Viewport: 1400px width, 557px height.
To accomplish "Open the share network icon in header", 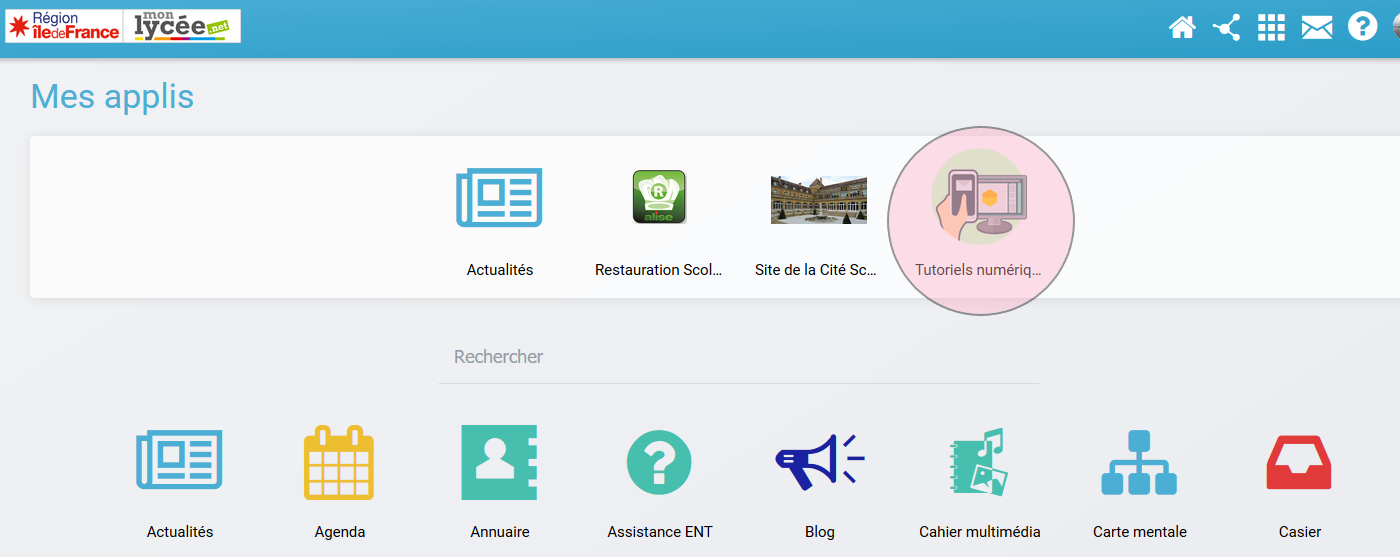I will 1226,28.
